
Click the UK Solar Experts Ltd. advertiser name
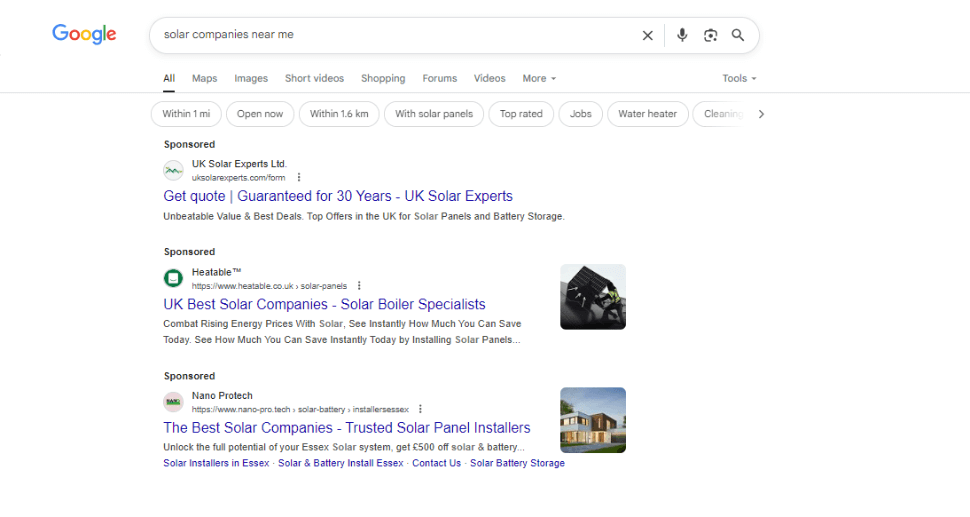click(239, 164)
